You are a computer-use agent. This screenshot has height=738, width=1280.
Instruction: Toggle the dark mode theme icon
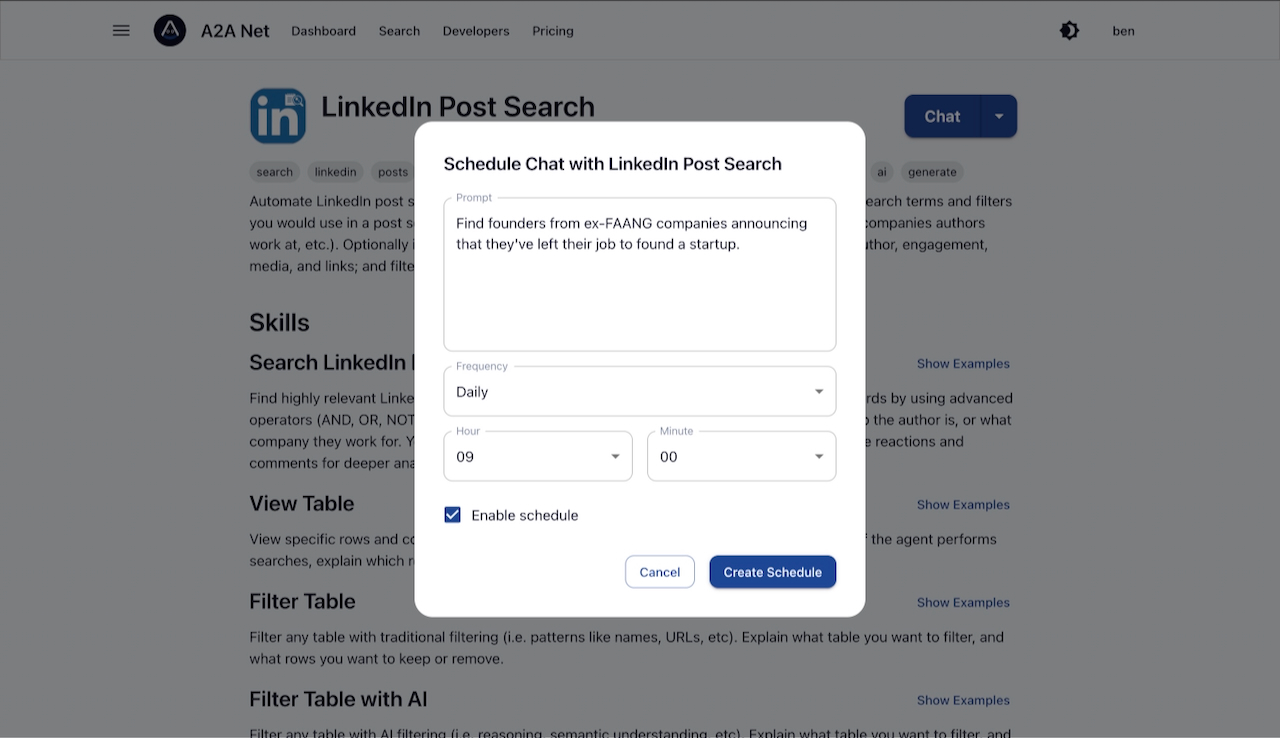[x=1069, y=30]
